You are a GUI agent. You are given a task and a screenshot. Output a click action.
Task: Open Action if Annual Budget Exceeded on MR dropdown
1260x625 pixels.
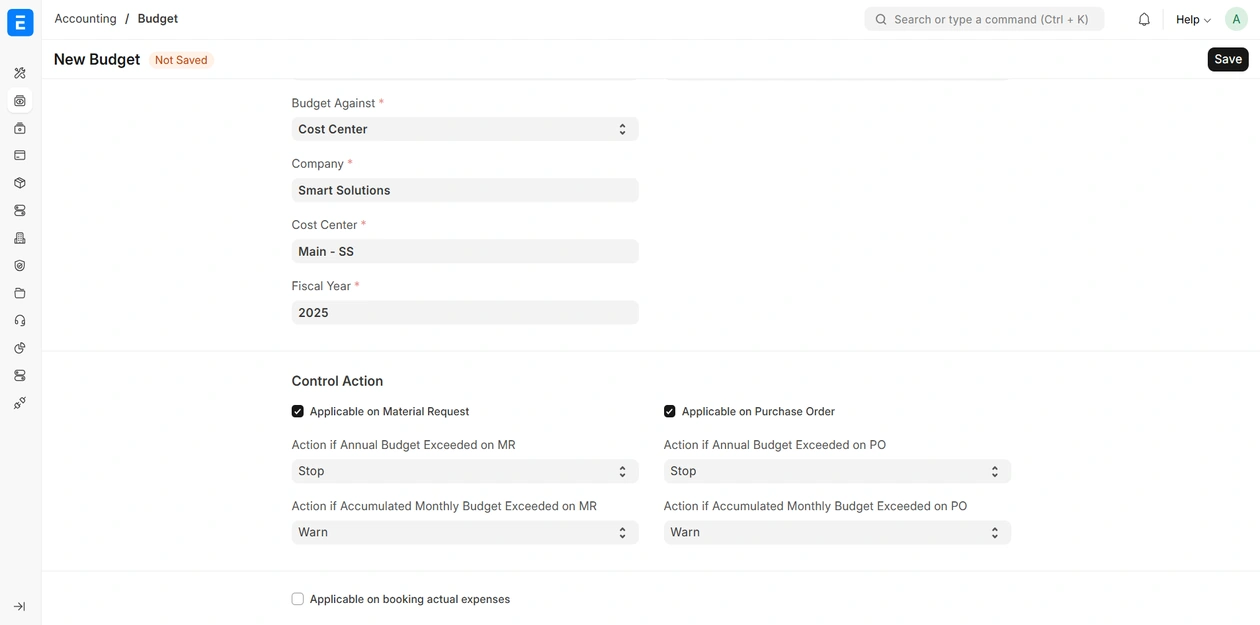464,471
